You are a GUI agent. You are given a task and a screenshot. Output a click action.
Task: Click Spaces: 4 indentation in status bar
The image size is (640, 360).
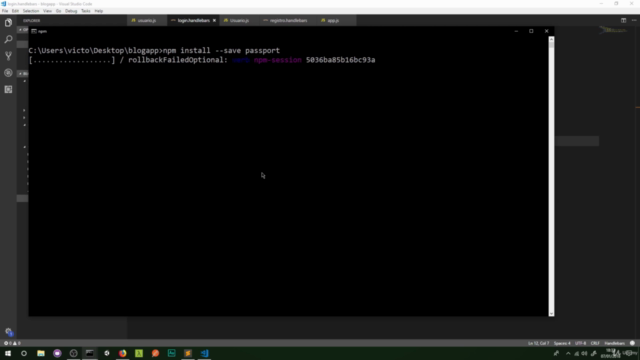pos(562,343)
